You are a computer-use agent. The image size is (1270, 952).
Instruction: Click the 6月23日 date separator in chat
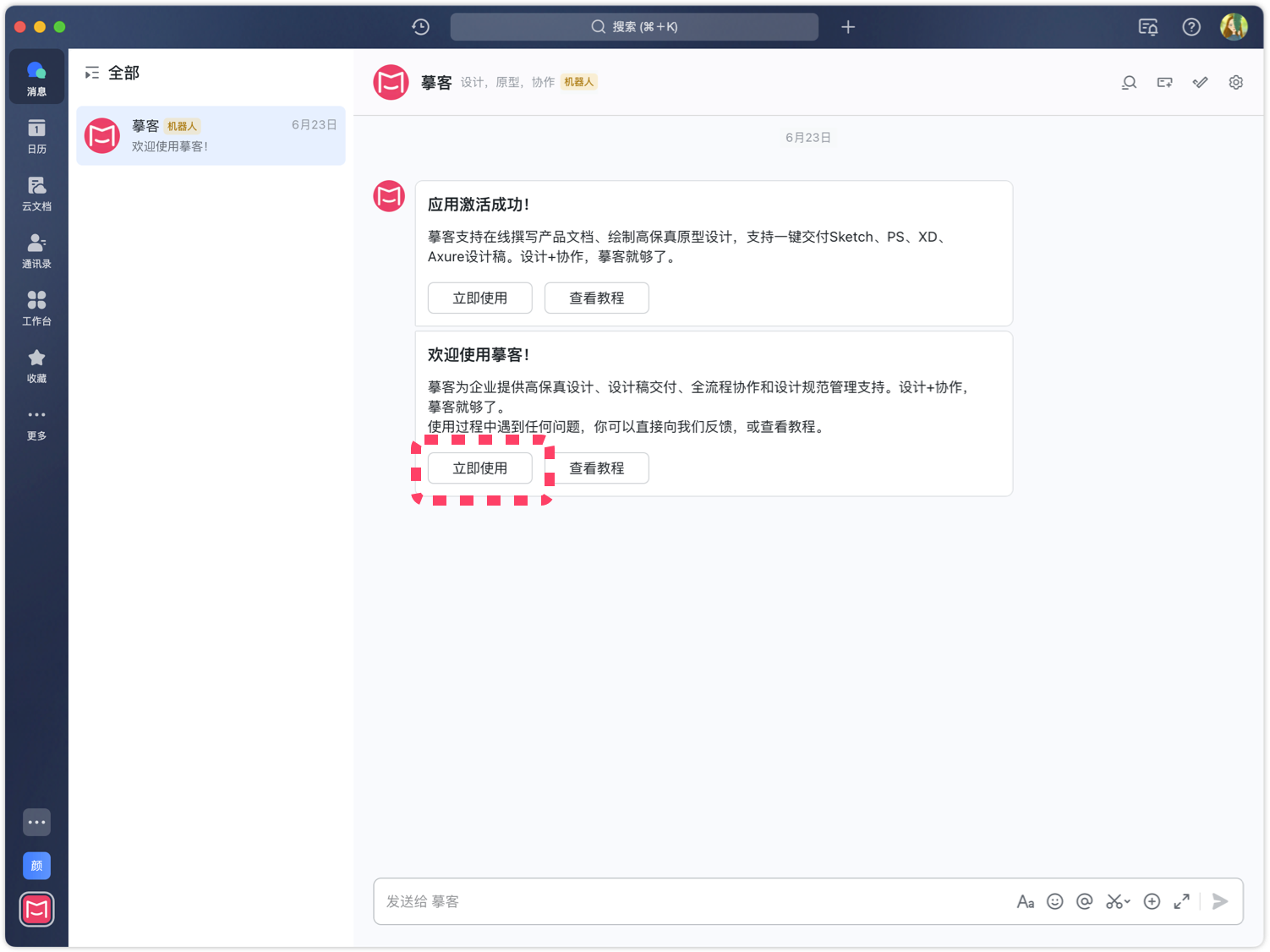(808, 138)
